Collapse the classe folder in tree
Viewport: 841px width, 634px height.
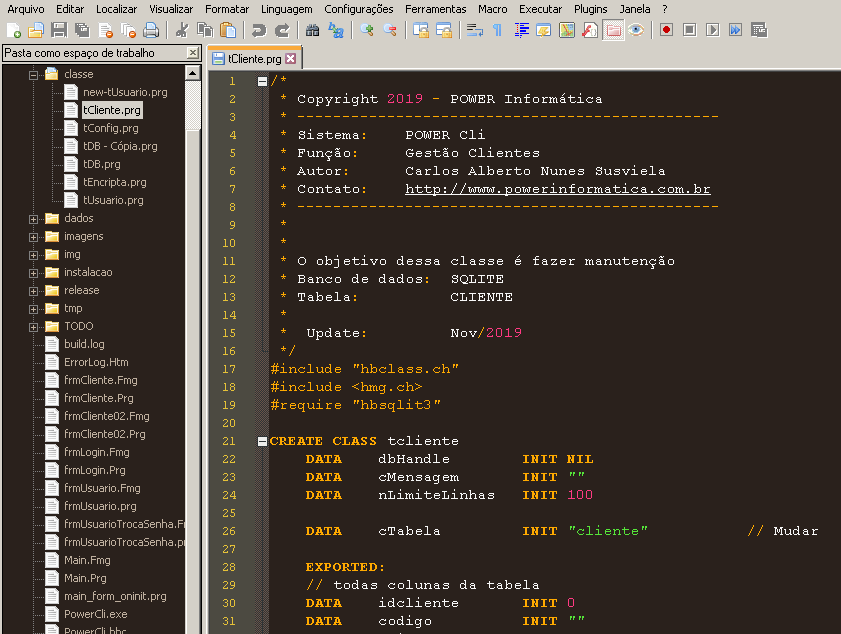coord(33,75)
